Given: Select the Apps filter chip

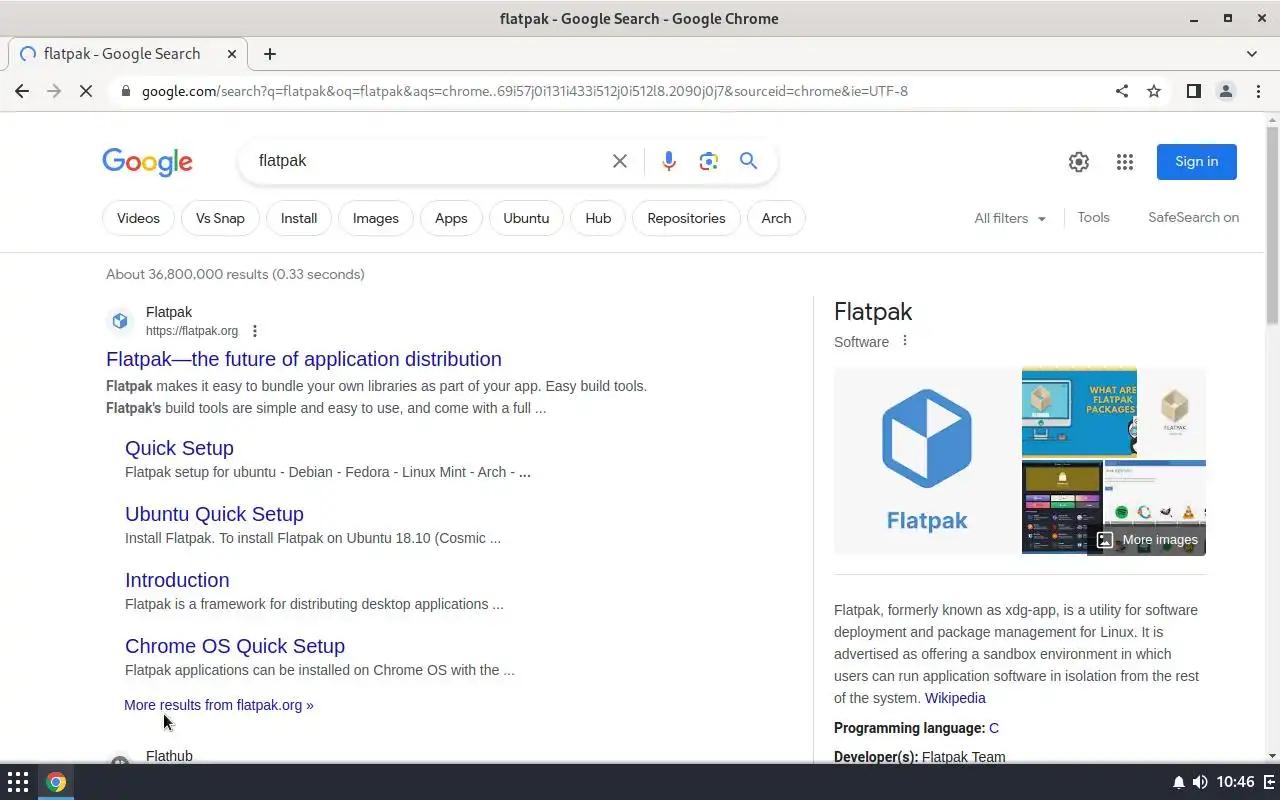Looking at the screenshot, I should tap(451, 218).
